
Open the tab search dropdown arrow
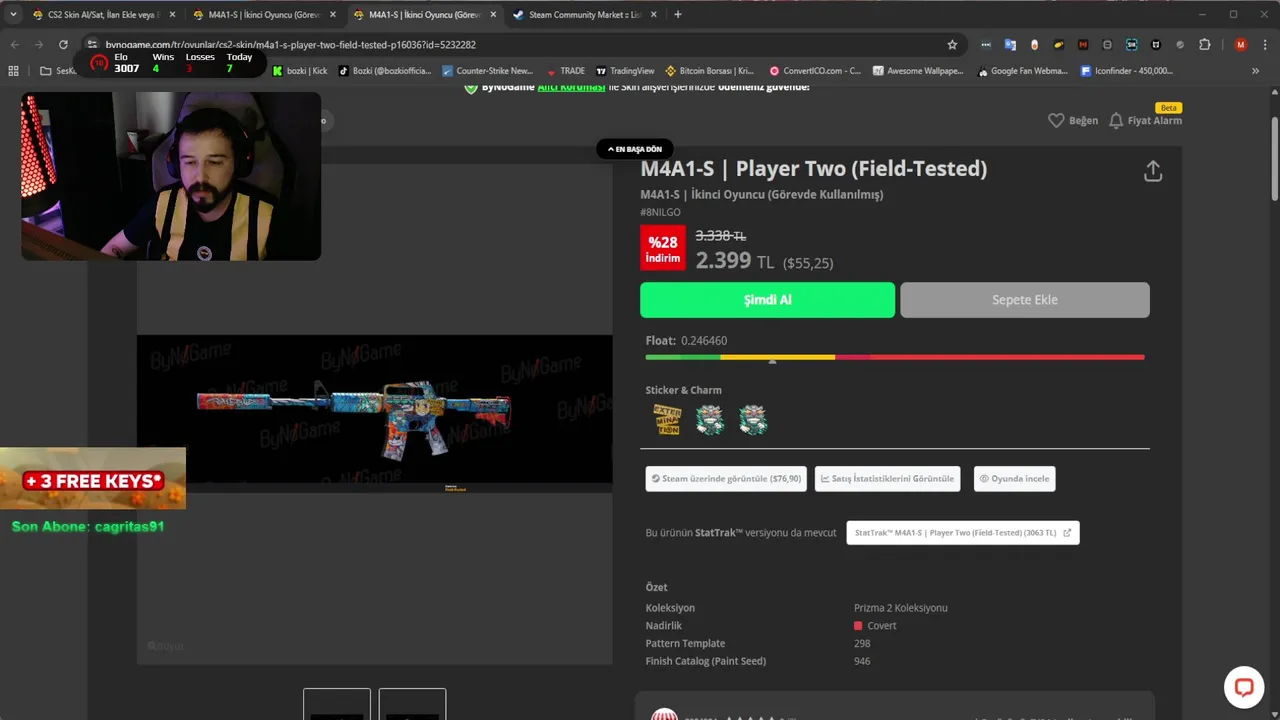pyautogui.click(x=13, y=15)
